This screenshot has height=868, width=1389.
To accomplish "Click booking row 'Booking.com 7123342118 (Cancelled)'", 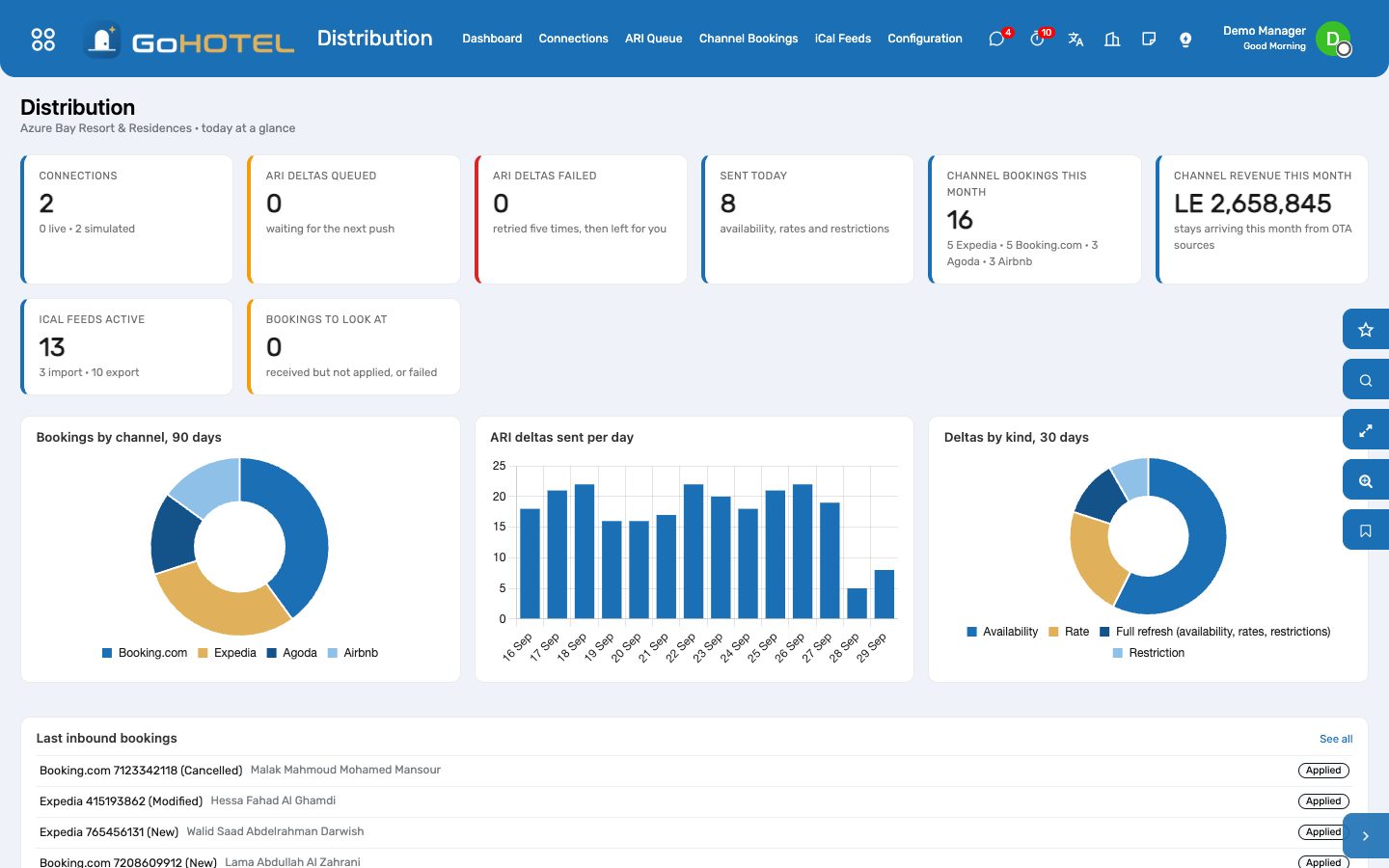I will [x=694, y=771].
